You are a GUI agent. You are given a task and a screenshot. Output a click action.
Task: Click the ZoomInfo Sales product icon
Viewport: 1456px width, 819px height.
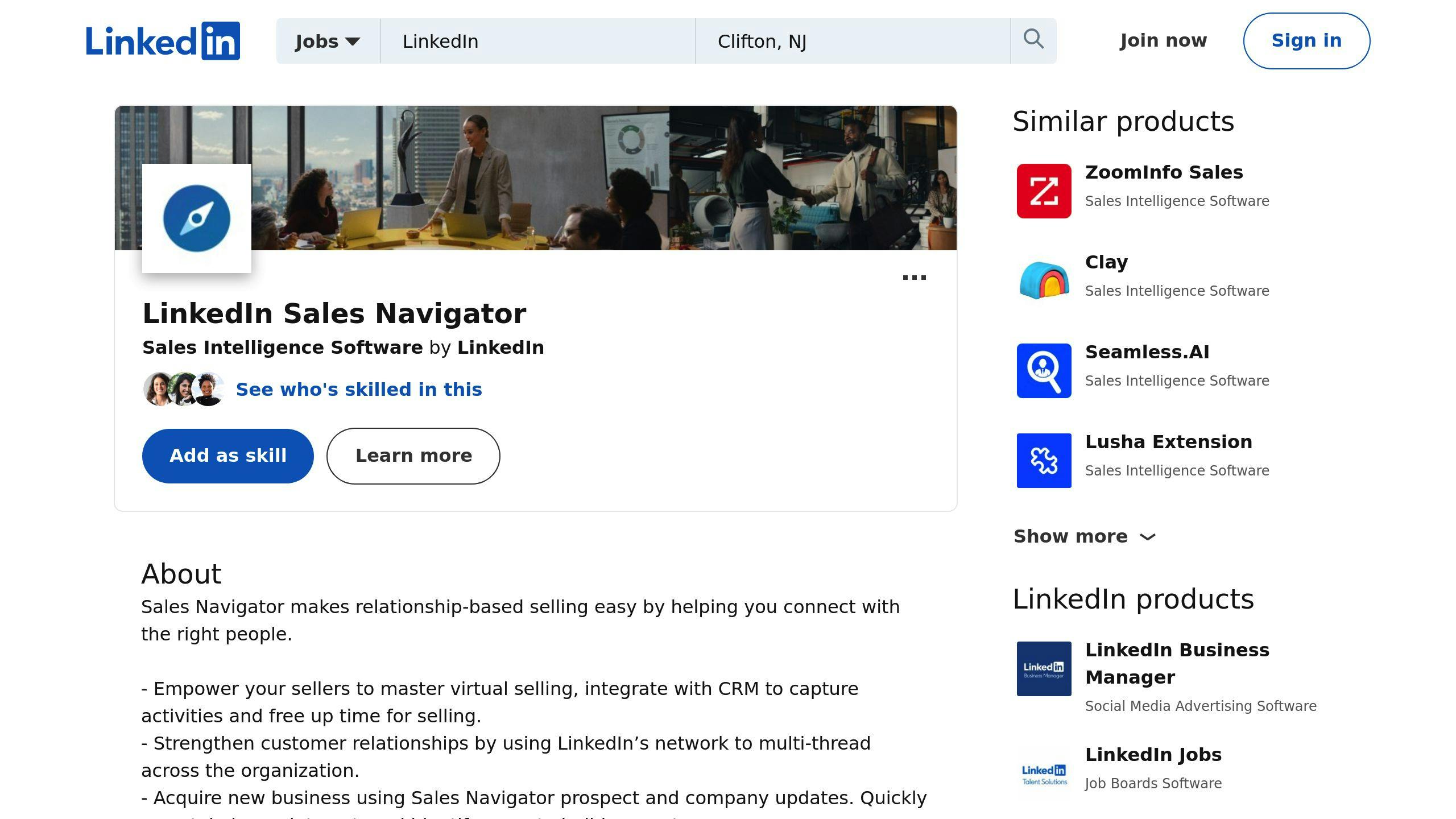[1044, 191]
